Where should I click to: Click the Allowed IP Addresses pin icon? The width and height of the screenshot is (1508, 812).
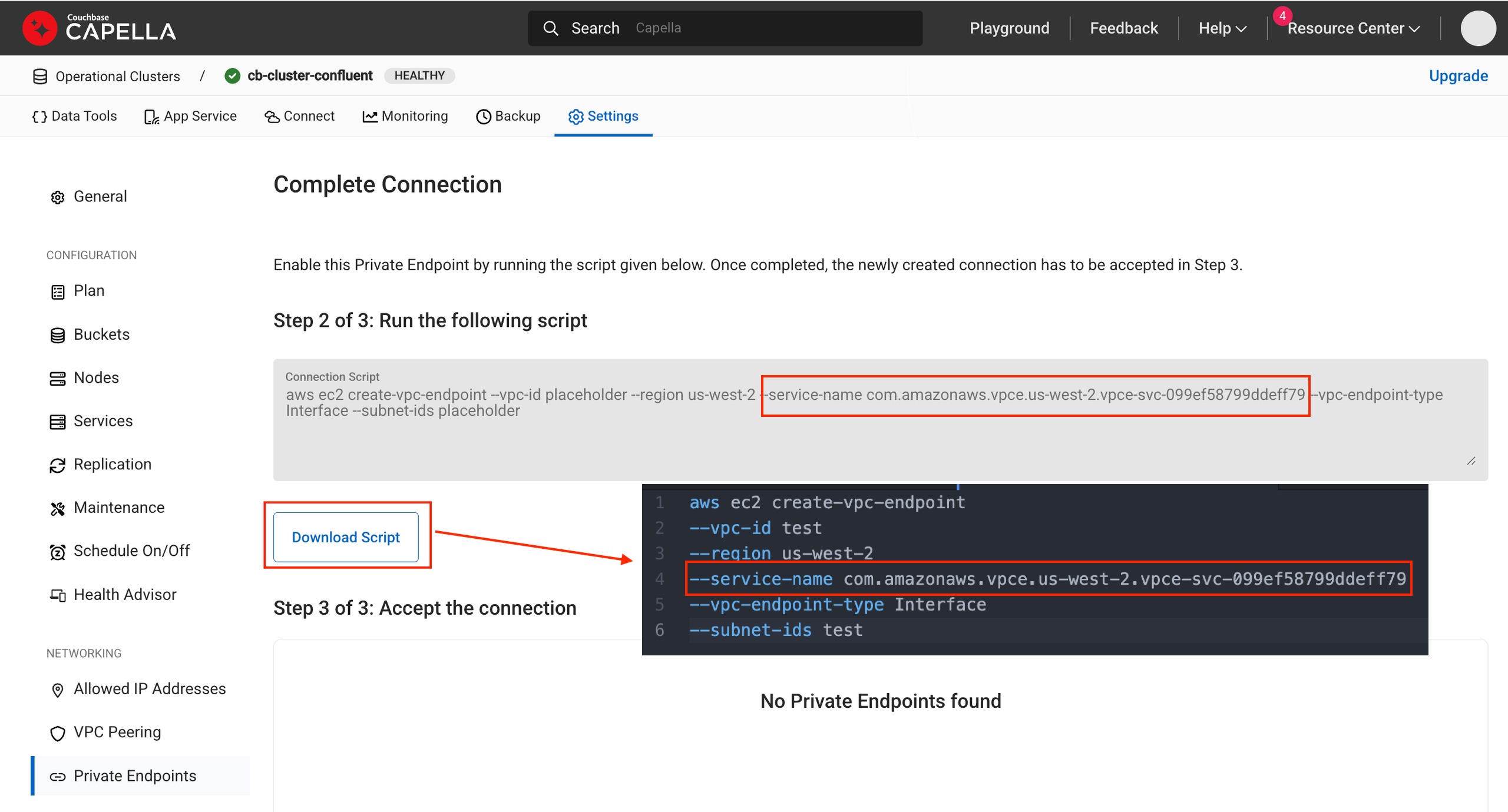tap(57, 690)
